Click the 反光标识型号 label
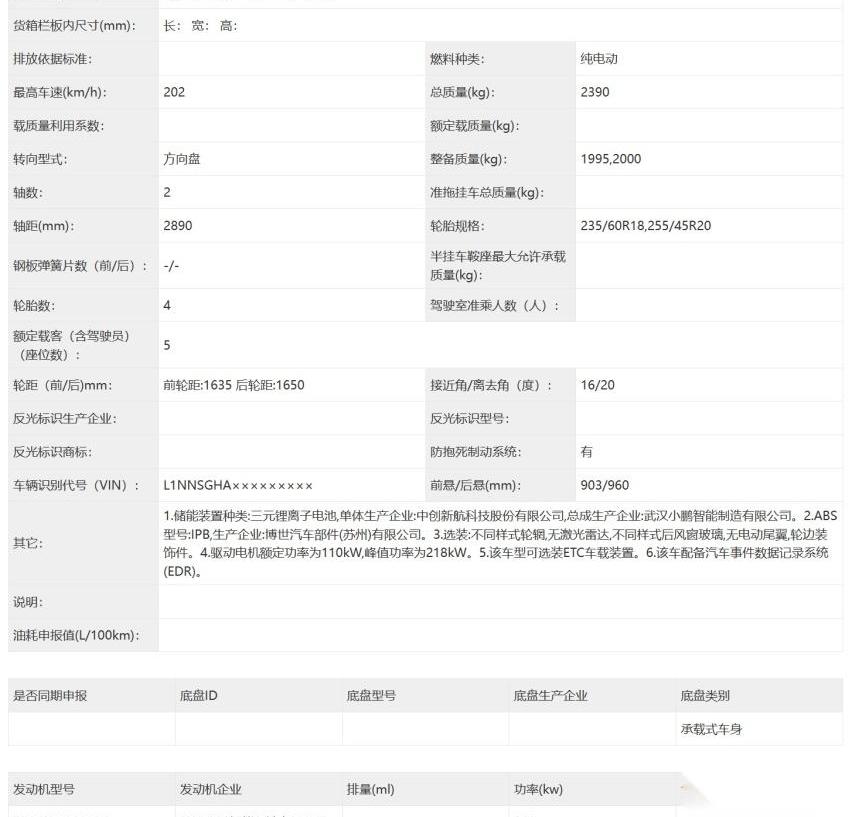The width and height of the screenshot is (852, 817). coord(469,418)
